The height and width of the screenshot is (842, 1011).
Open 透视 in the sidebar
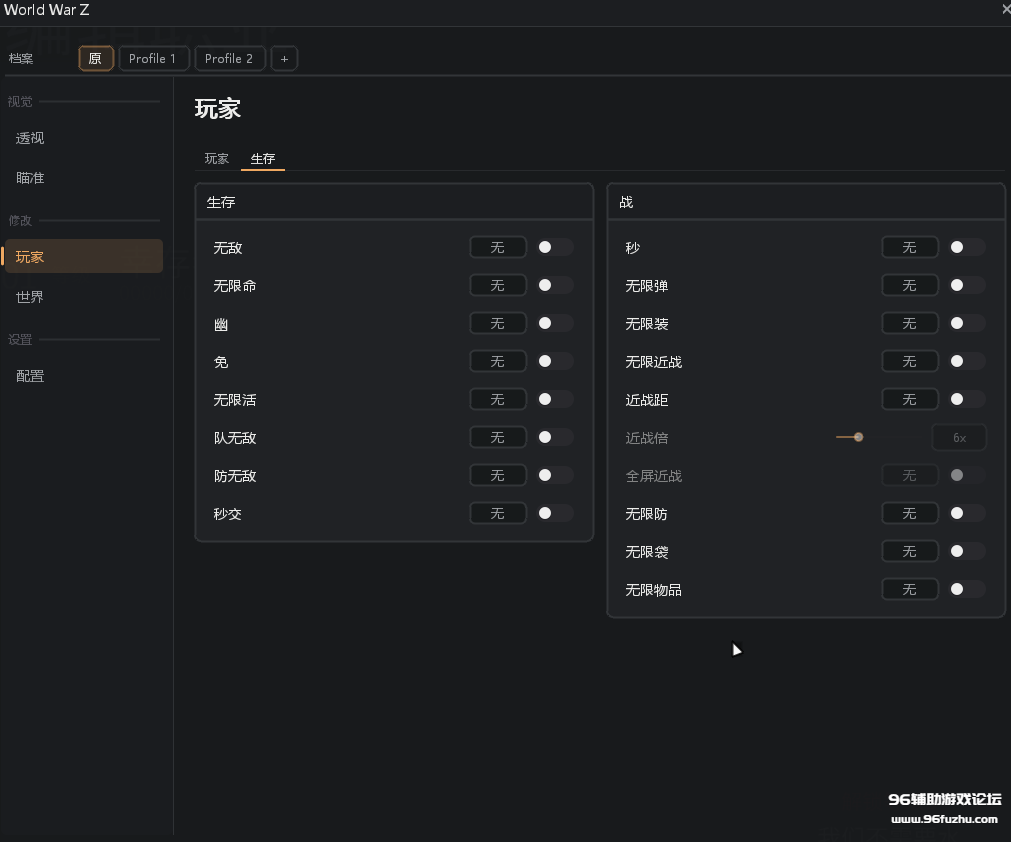tap(84, 138)
